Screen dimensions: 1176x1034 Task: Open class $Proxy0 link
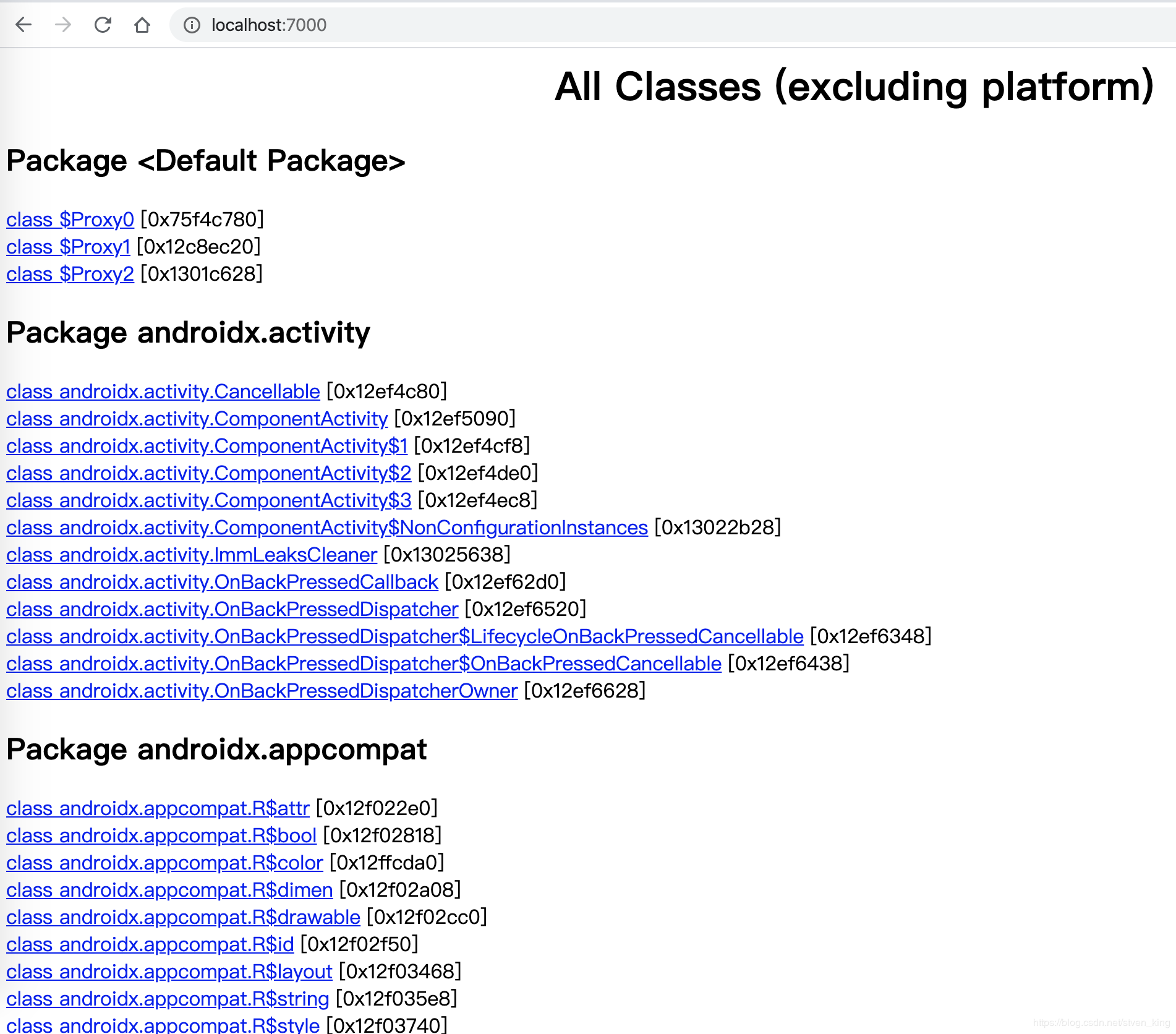[x=70, y=220]
